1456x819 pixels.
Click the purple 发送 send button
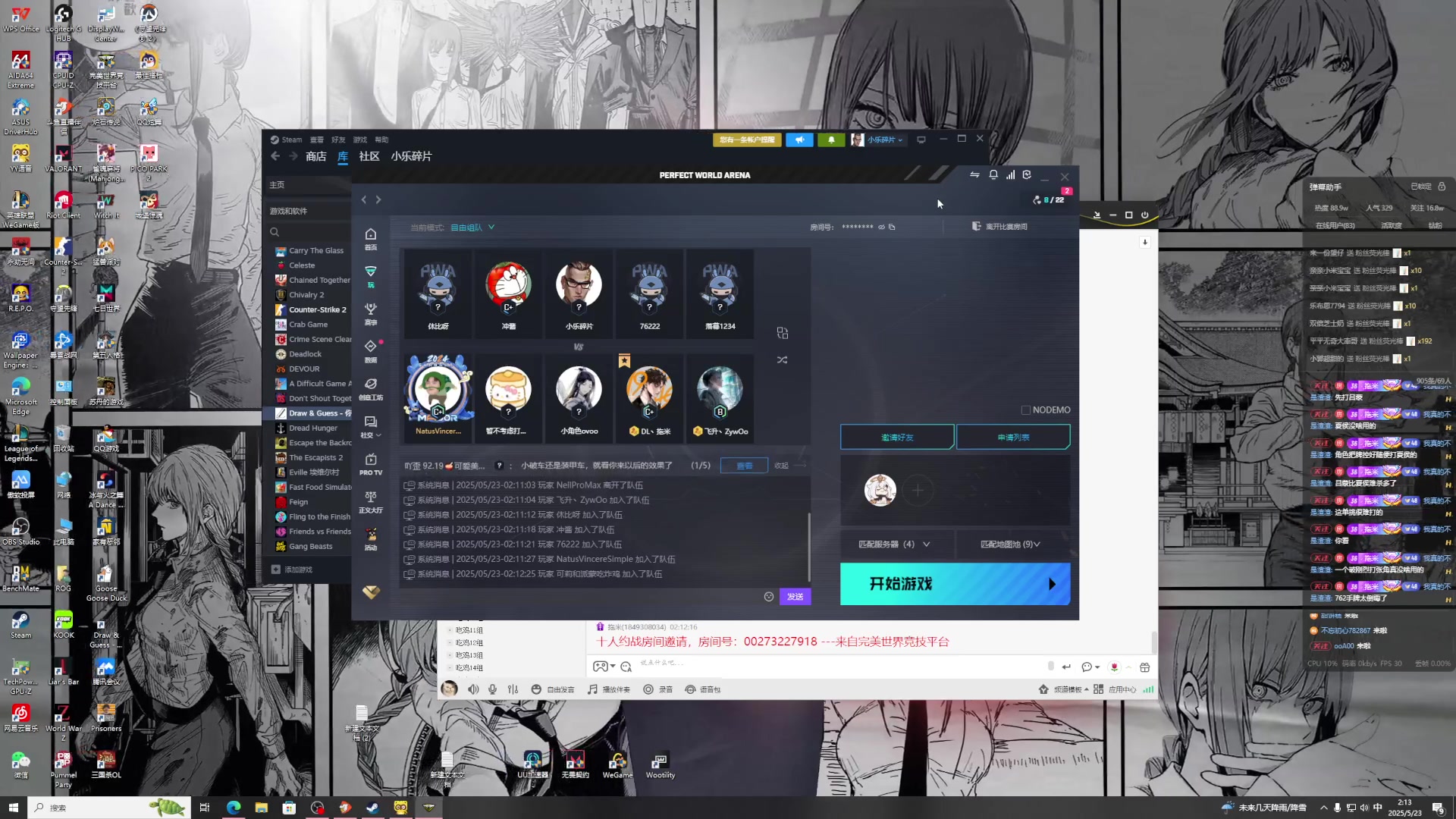(795, 597)
